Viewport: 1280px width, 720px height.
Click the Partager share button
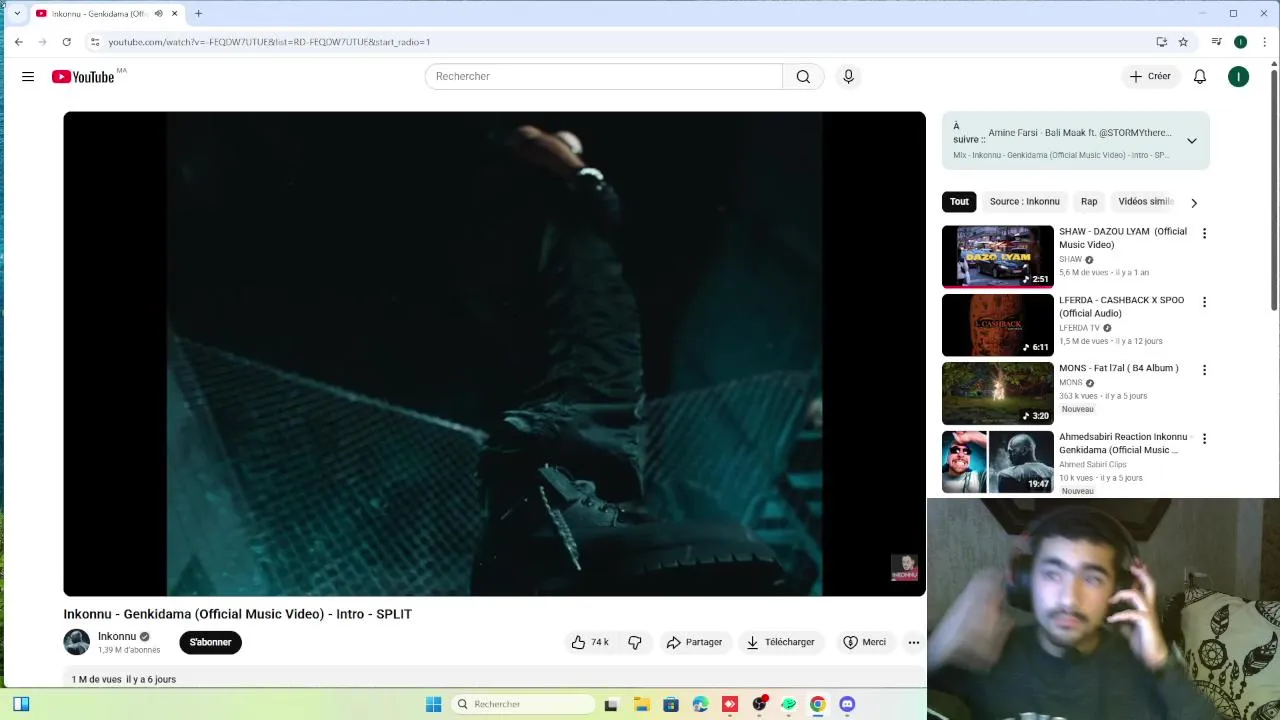tap(694, 642)
